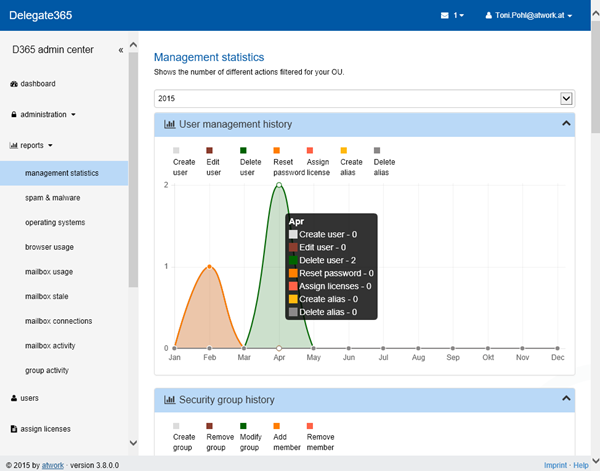Open the 2015 year dropdown

tap(566, 98)
